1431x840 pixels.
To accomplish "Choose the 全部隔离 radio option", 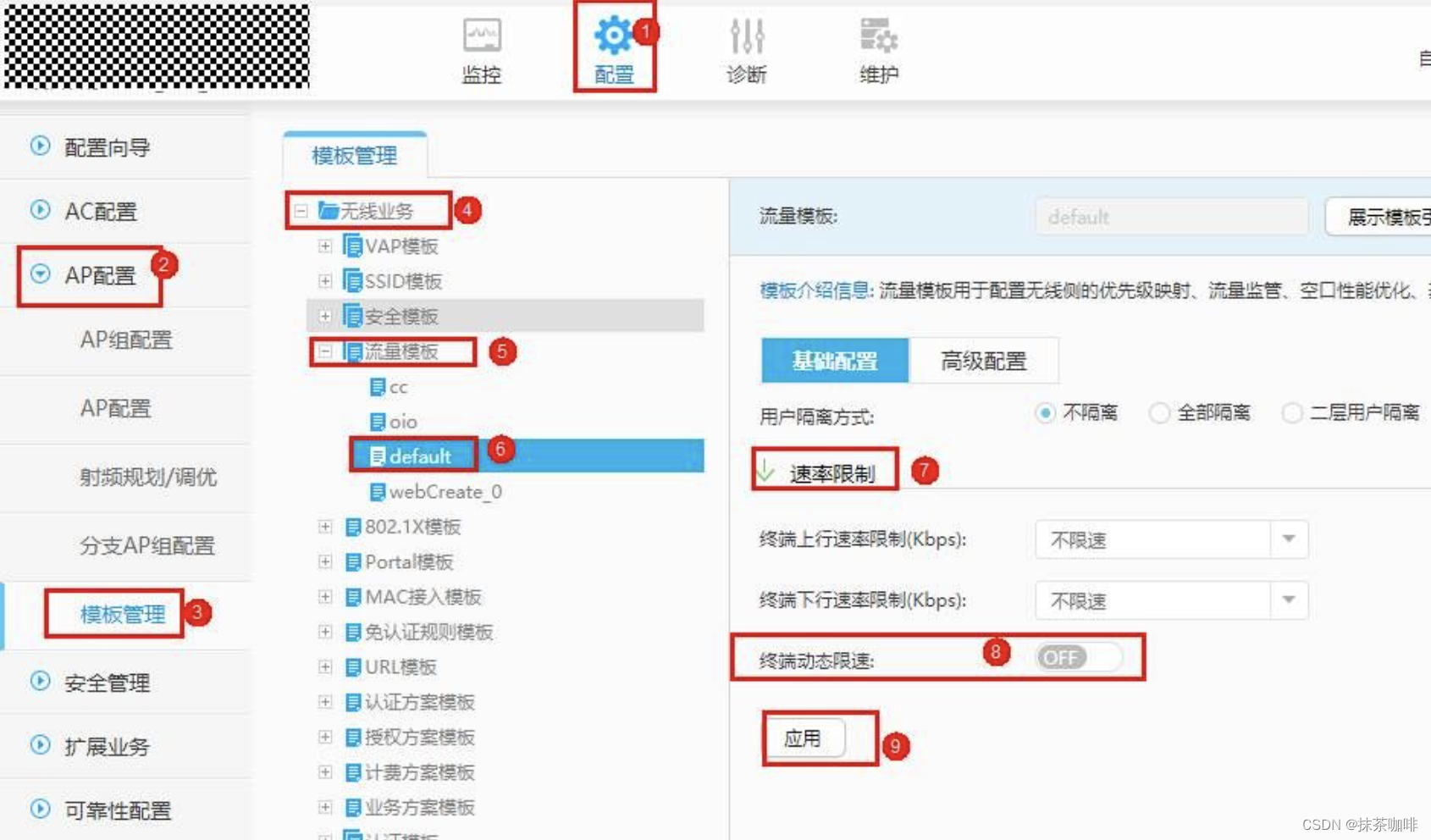I will [1158, 413].
